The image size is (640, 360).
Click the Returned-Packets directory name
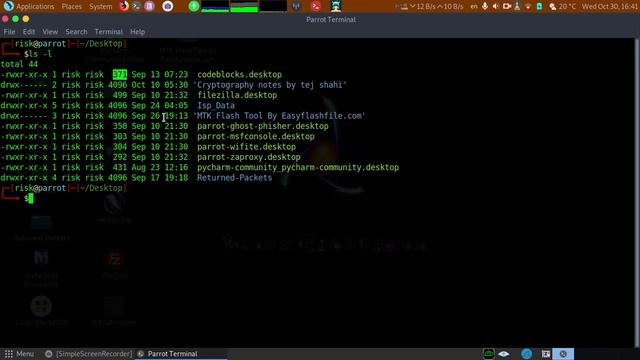point(234,178)
